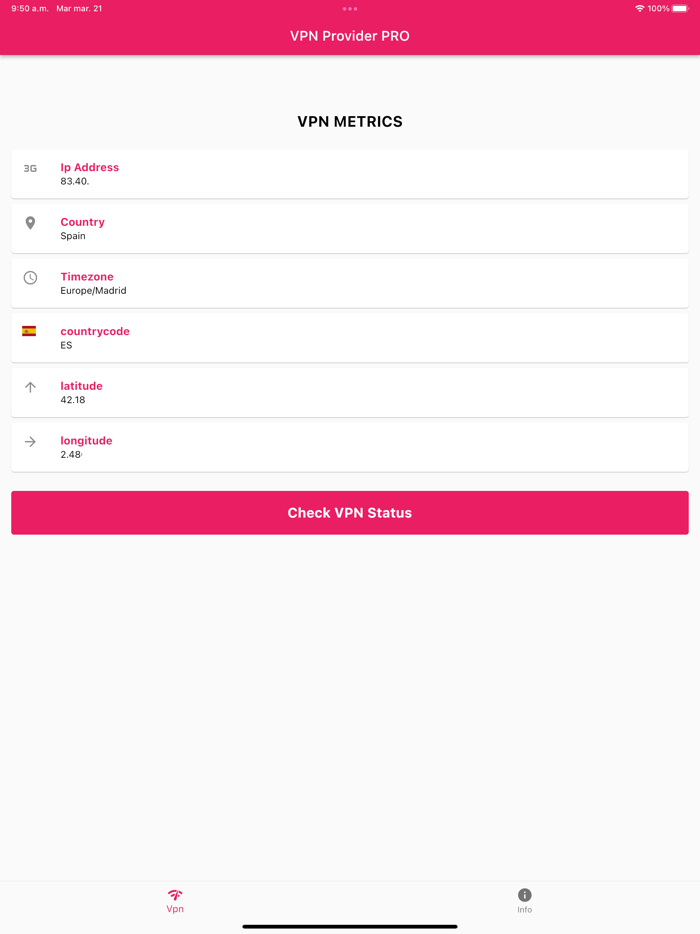This screenshot has height=934, width=700.
Task: Switch to the Vpn tab
Action: (x=175, y=903)
